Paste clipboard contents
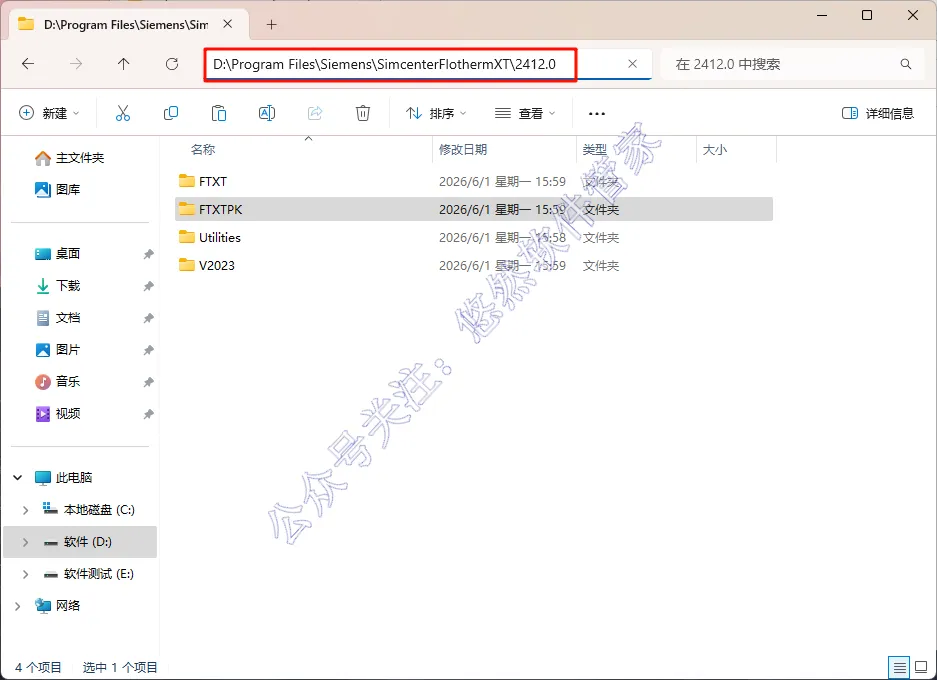 point(219,113)
